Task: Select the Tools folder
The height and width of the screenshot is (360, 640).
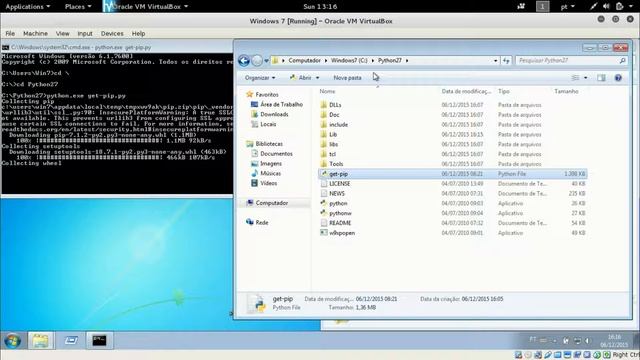Action: [x=336, y=164]
